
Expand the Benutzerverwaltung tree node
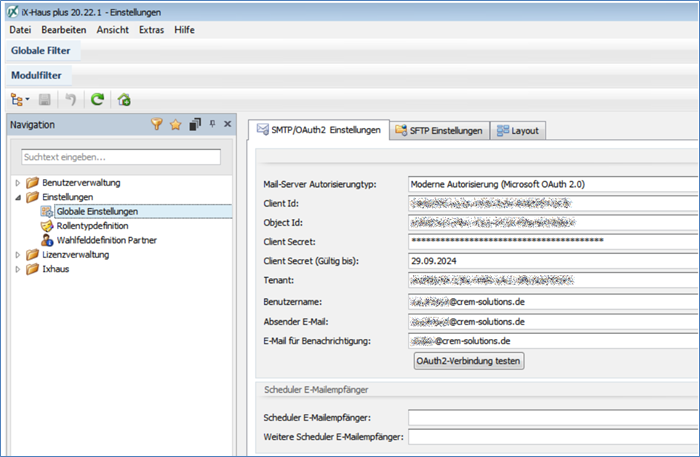point(18,183)
